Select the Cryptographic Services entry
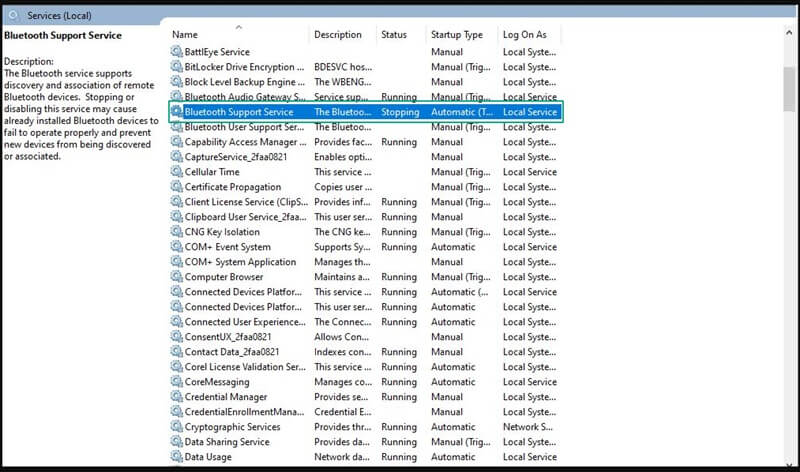The height and width of the screenshot is (472, 800). (232, 427)
